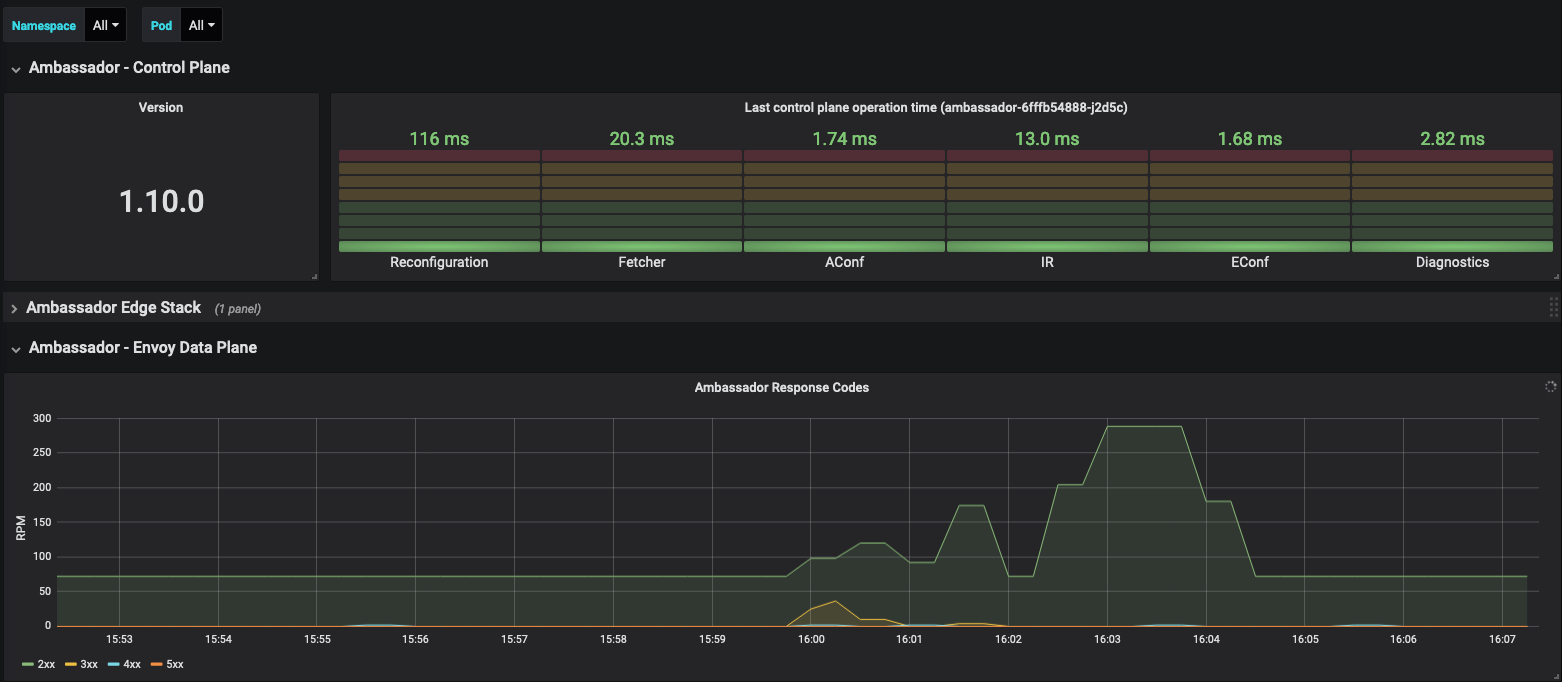
Task: Click the Pod variable label
Action: click(161, 25)
